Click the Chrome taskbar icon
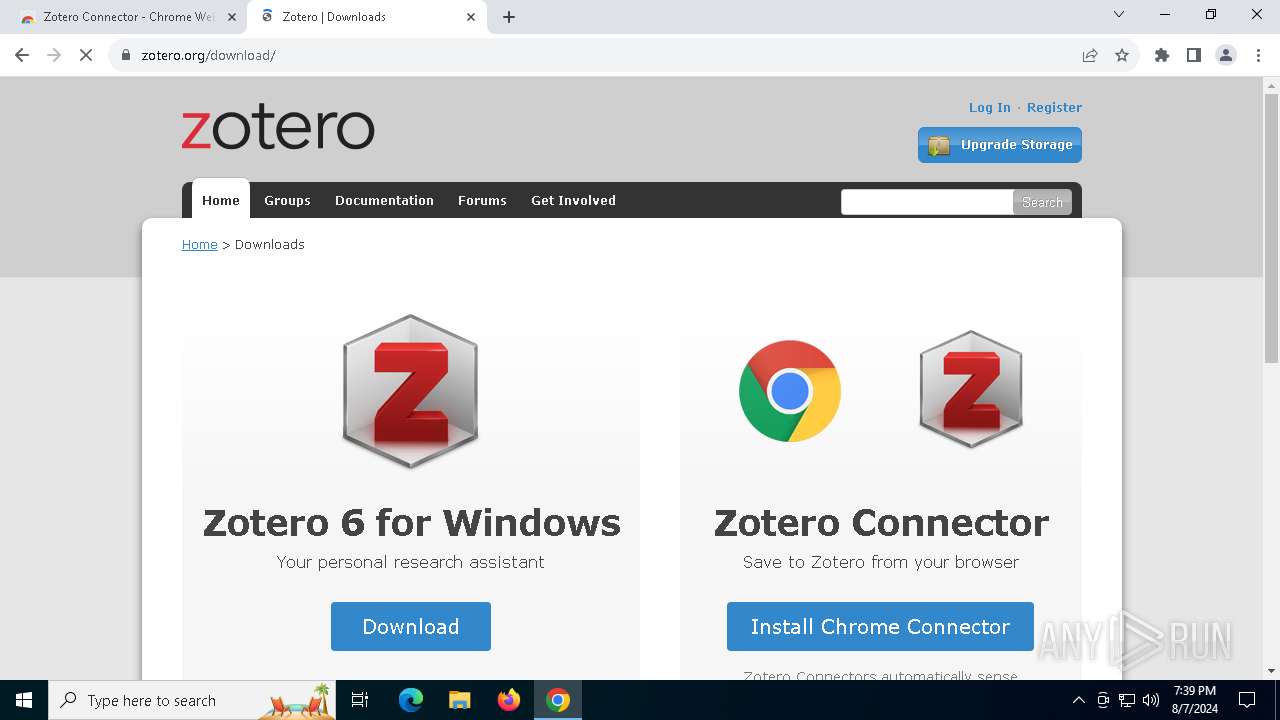Image resolution: width=1280 pixels, height=720 pixels. [x=558, y=700]
